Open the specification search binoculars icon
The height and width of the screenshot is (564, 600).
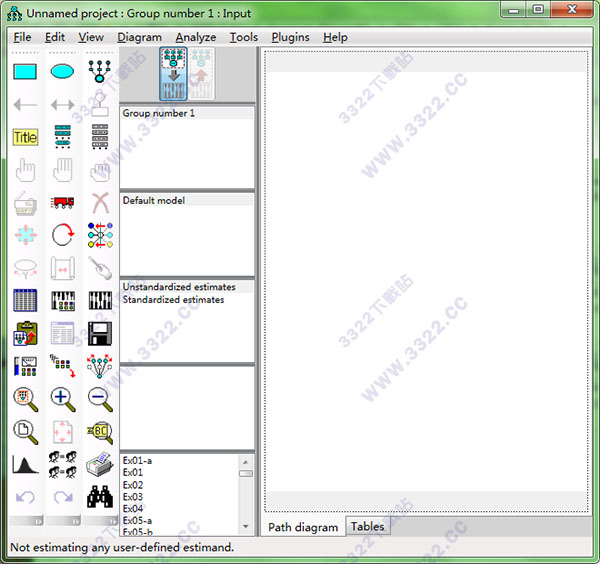[x=100, y=496]
